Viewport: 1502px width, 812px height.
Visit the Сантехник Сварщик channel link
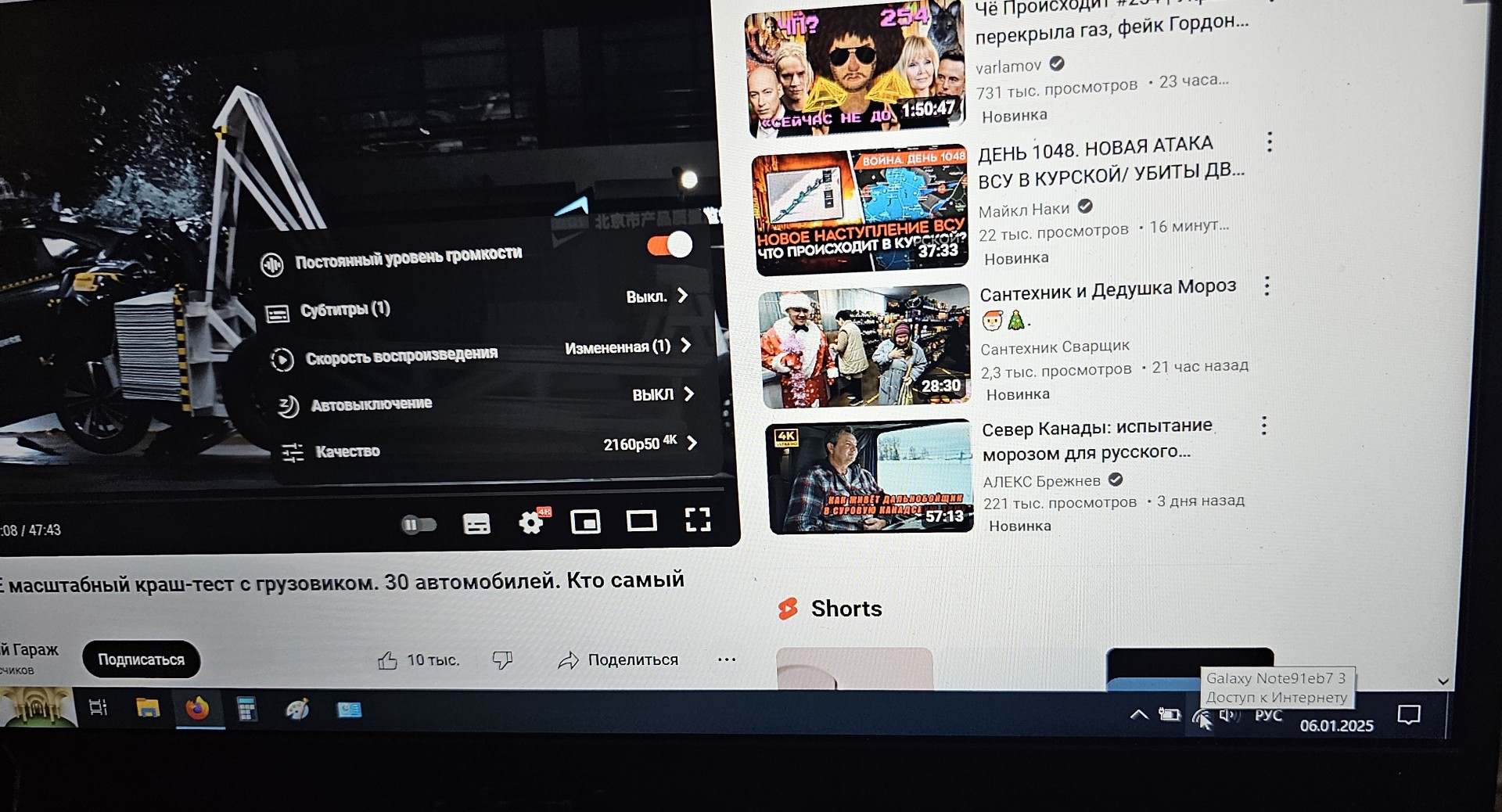[1055, 347]
